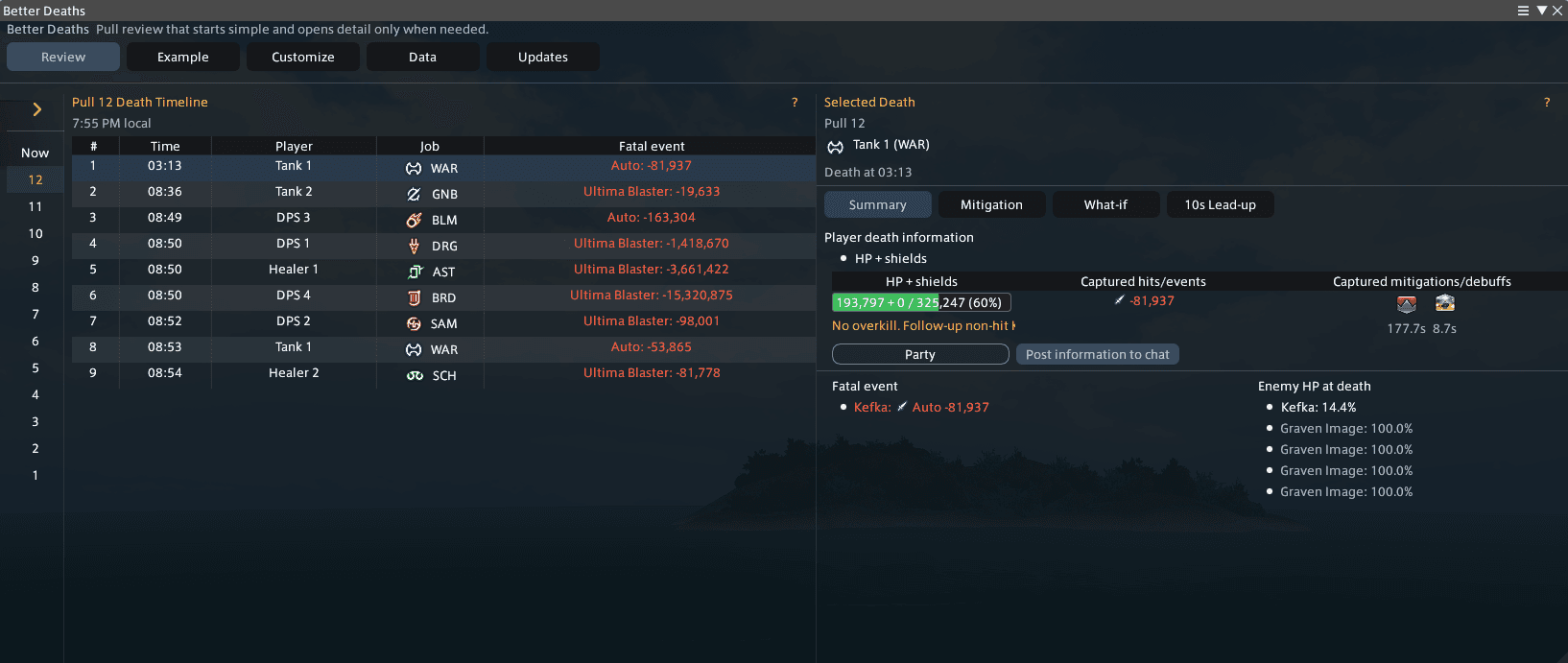The height and width of the screenshot is (663, 1568).
Task: Click Post information to chat button
Action: (1097, 354)
